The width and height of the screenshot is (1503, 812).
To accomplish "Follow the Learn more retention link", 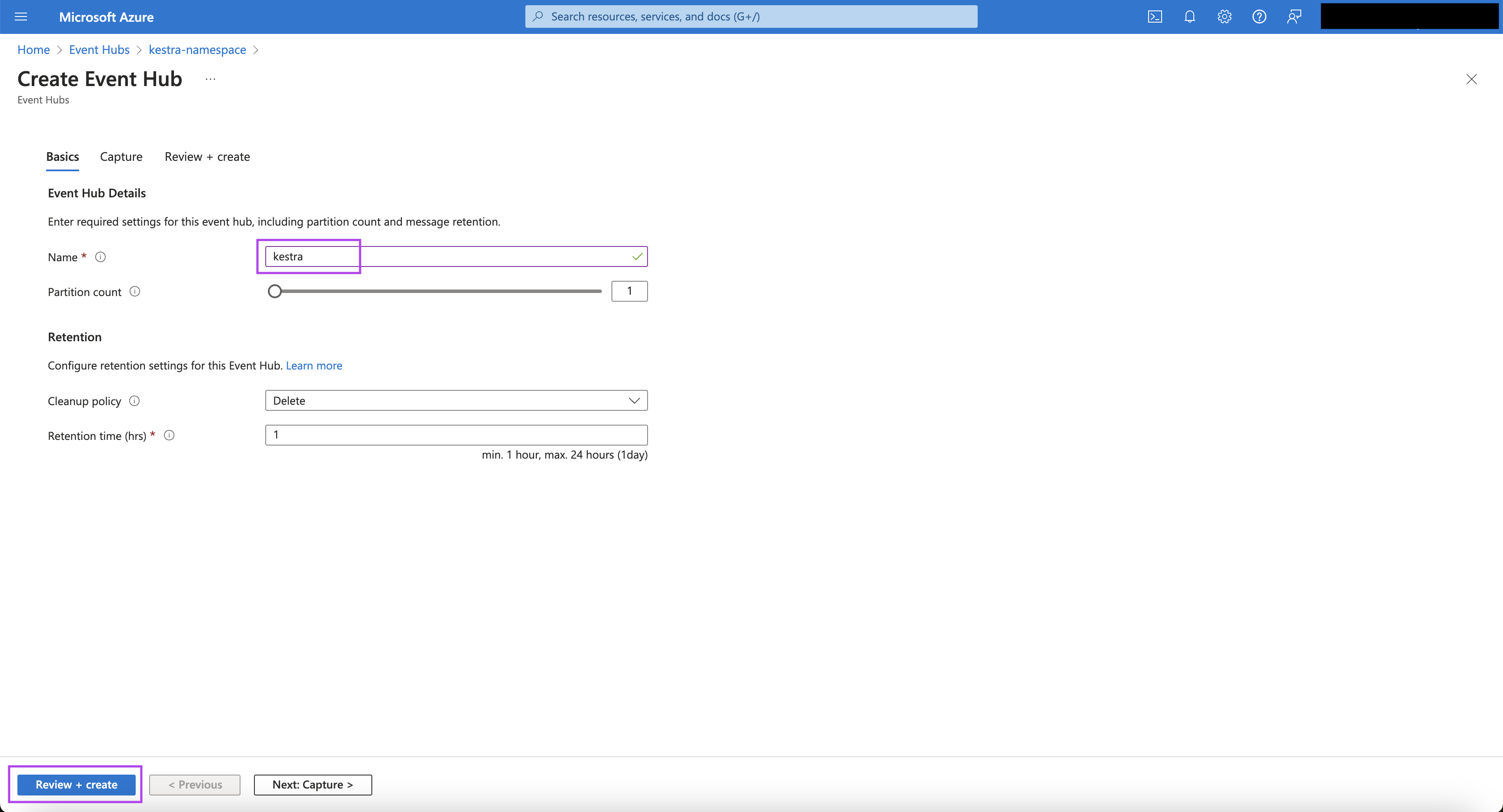I will pos(314,366).
